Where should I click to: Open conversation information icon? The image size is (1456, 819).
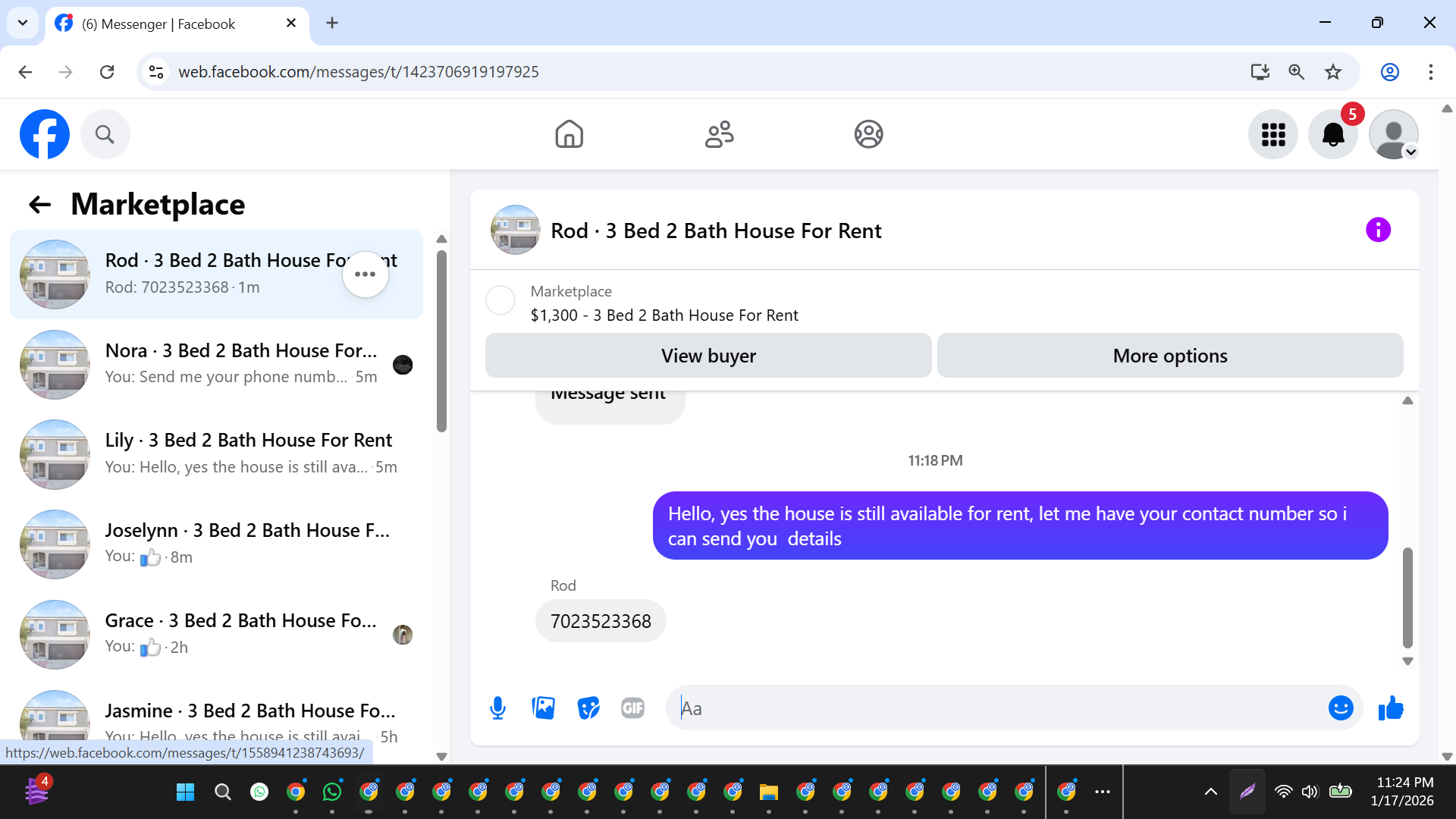(x=1378, y=230)
